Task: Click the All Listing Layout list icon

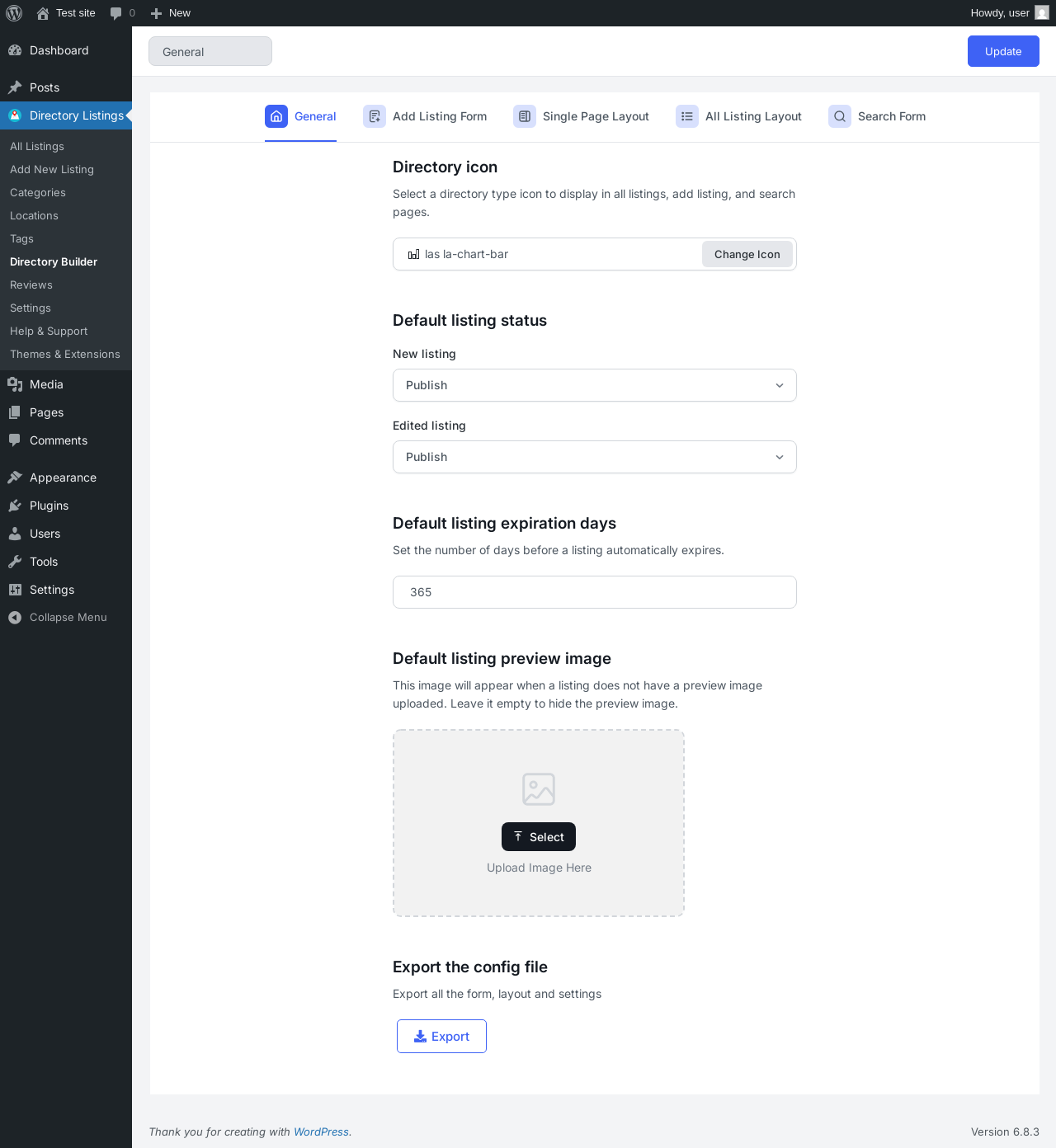Action: pos(687,116)
